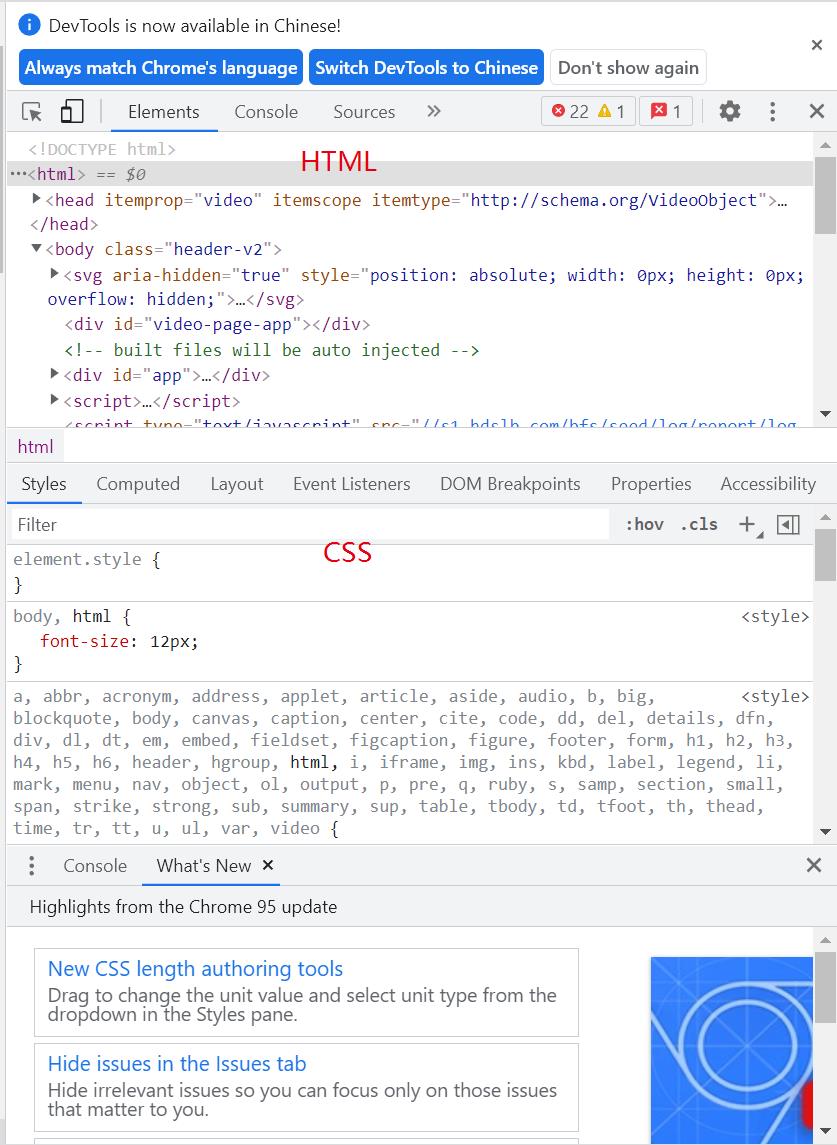Viewport: 837px width, 1145px height.
Task: Click What's New drawer scrollbar thumb
Action: (825, 987)
